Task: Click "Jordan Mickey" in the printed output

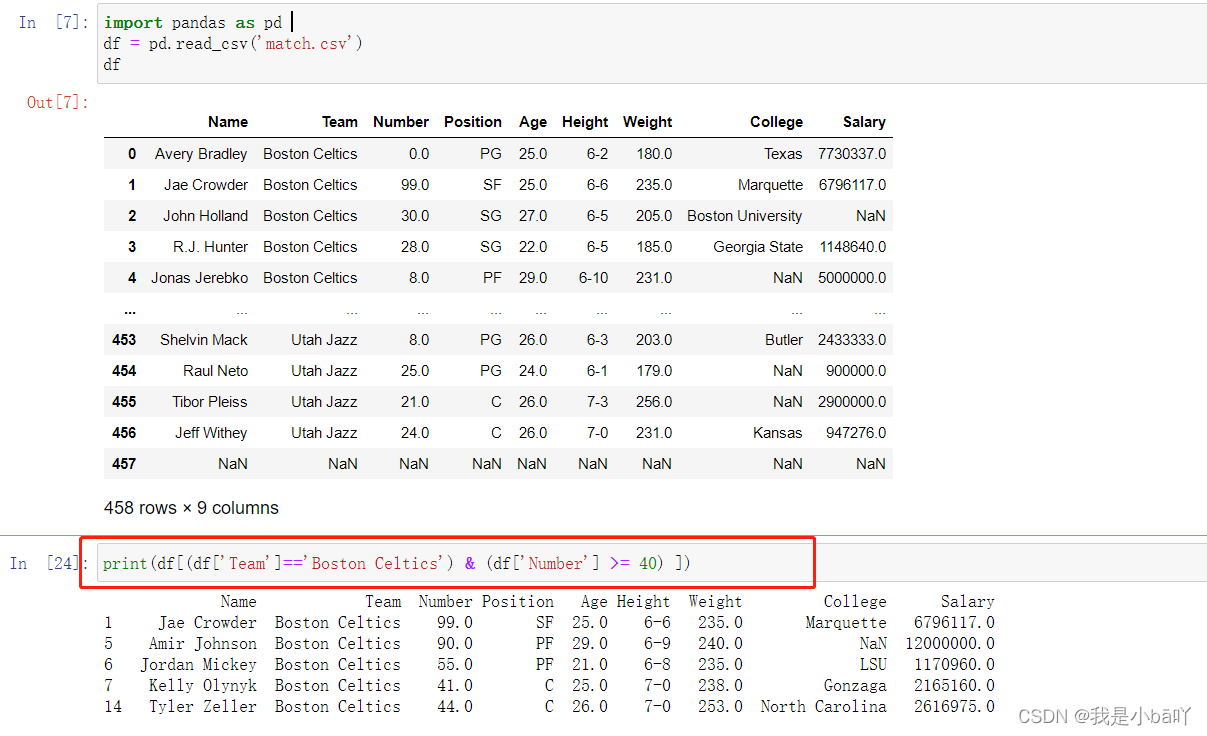Action: click(x=198, y=665)
